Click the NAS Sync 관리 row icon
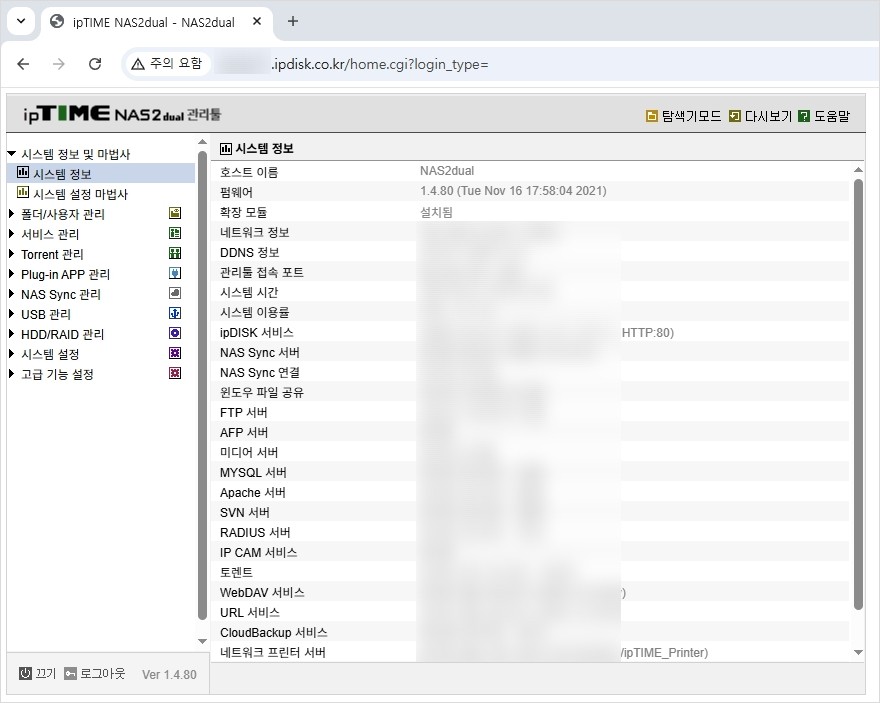This screenshot has height=703, width=880. [x=175, y=293]
